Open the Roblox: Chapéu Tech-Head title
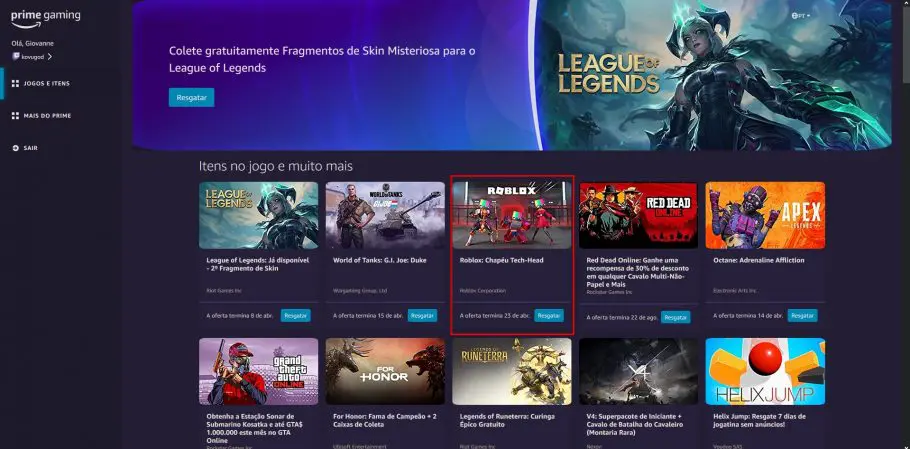Viewport: 910px width, 449px height. [501, 260]
